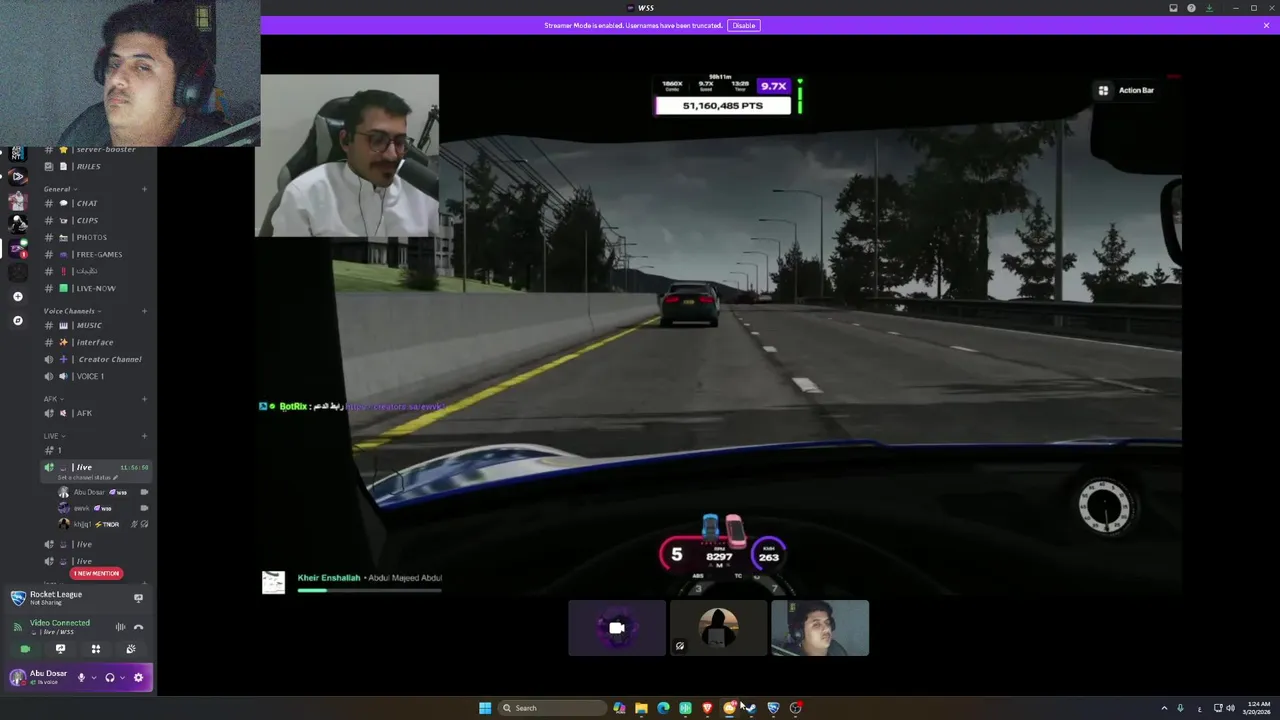The image size is (1280, 720).
Task: Click Add a Server plus icon
Action: (x=17, y=296)
